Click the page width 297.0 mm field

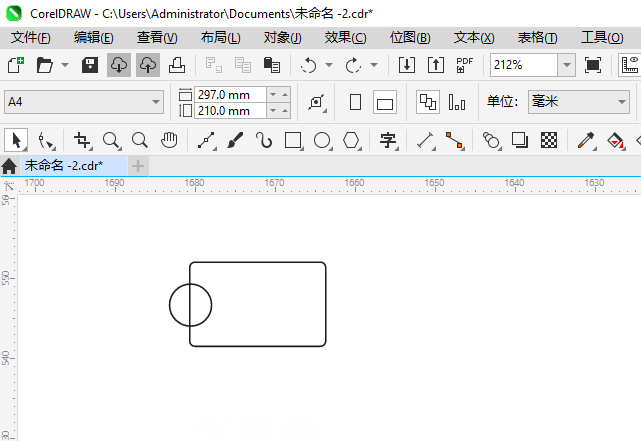click(230, 95)
